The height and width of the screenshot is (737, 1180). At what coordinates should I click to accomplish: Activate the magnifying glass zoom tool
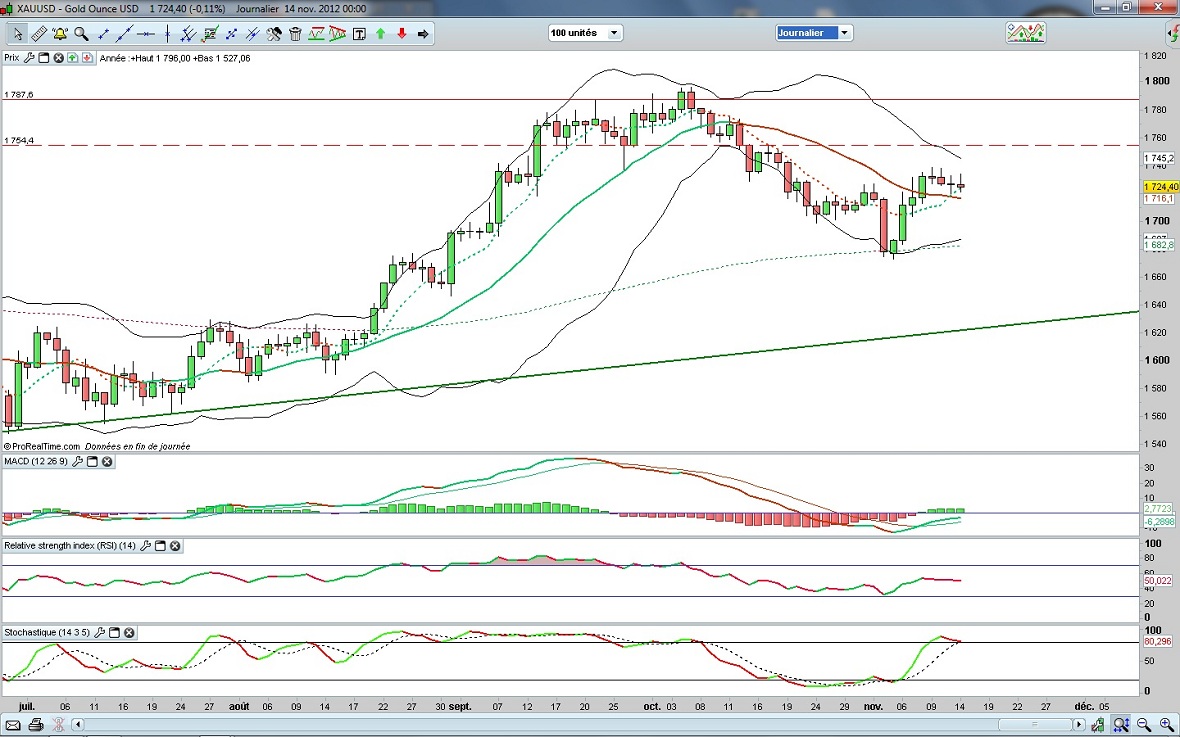tap(81, 34)
